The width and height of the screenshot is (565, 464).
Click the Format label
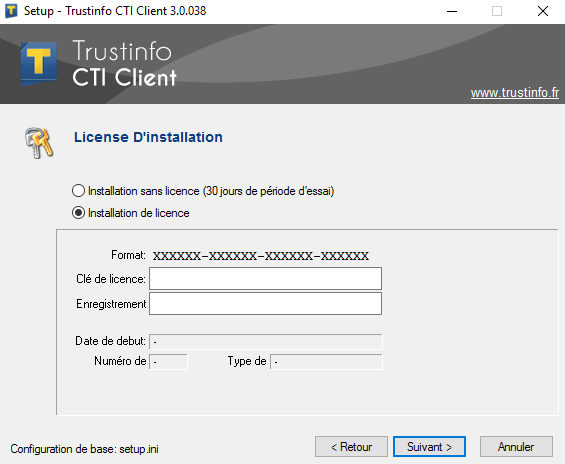[x=128, y=255]
